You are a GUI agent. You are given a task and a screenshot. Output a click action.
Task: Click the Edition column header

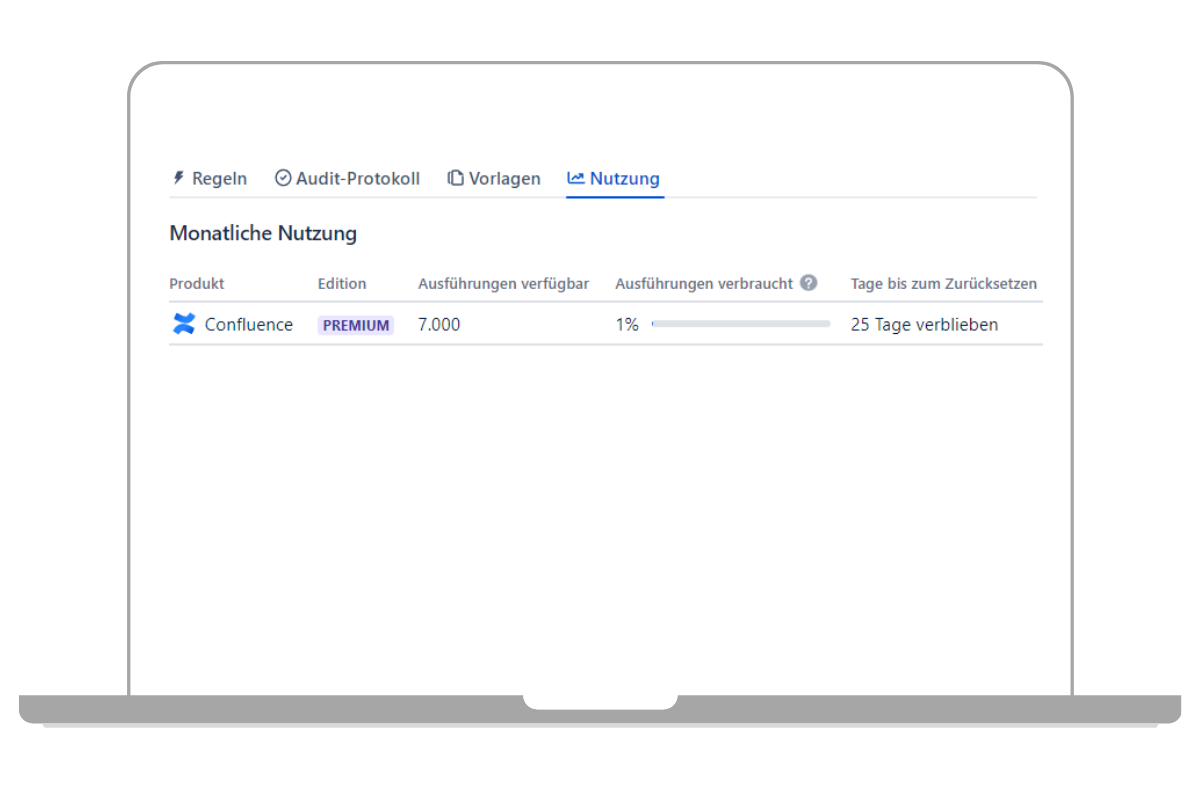pyautogui.click(x=342, y=284)
